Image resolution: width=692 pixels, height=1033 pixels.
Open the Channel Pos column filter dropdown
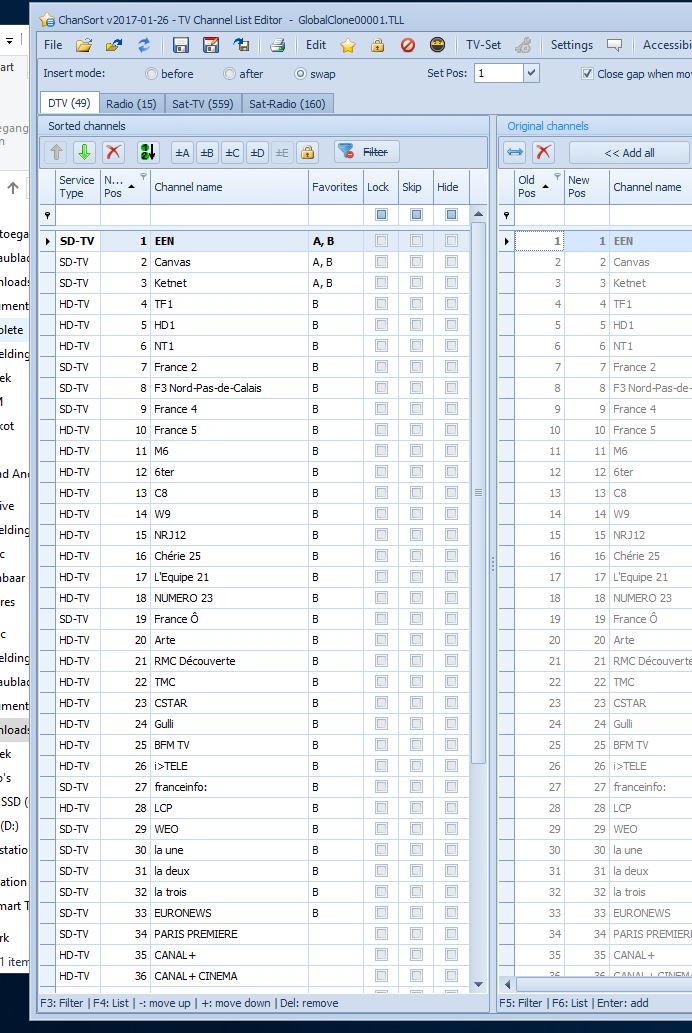click(143, 177)
